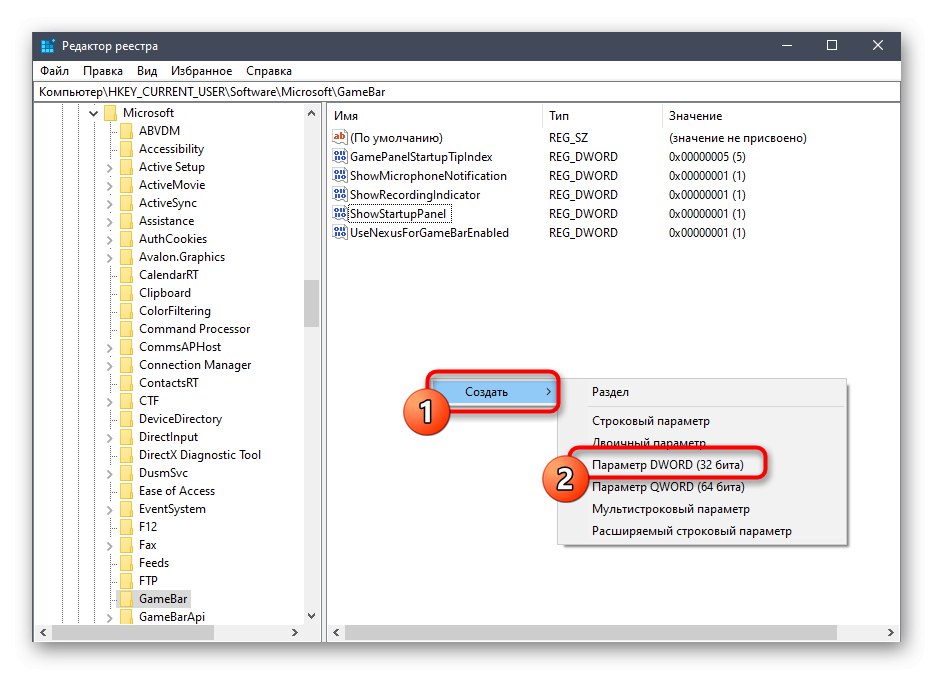
Task: Expand the ActiveSync node
Action: (x=109, y=203)
